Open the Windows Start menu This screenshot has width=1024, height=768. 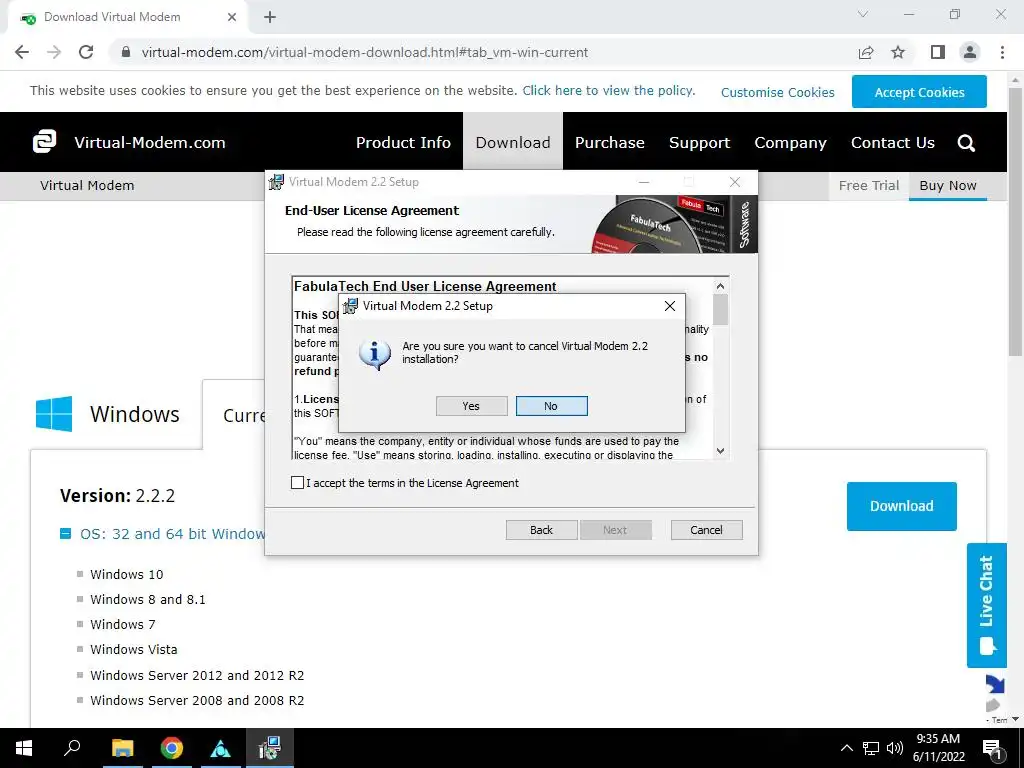[x=24, y=748]
